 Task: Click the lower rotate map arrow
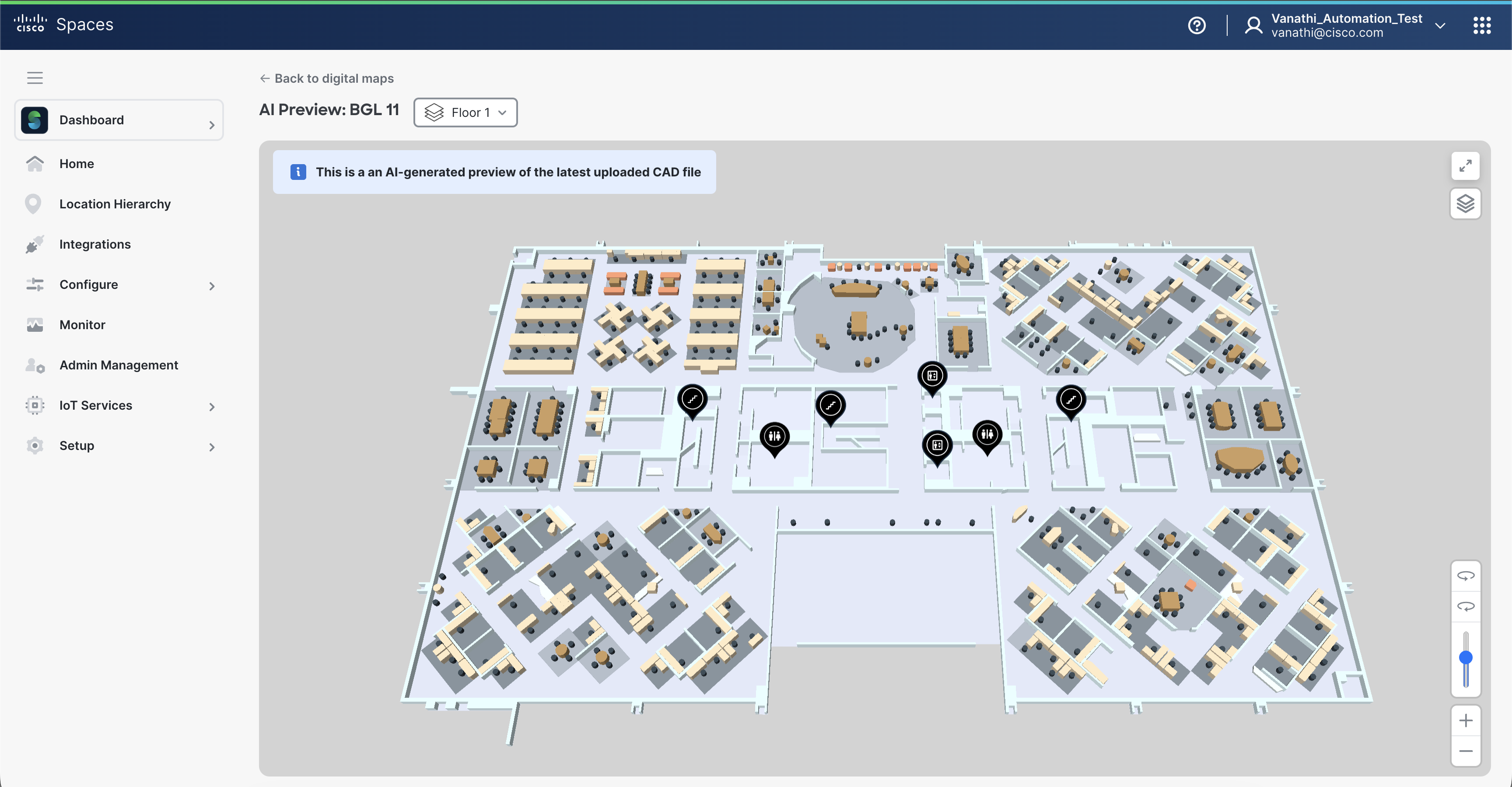[1465, 606]
